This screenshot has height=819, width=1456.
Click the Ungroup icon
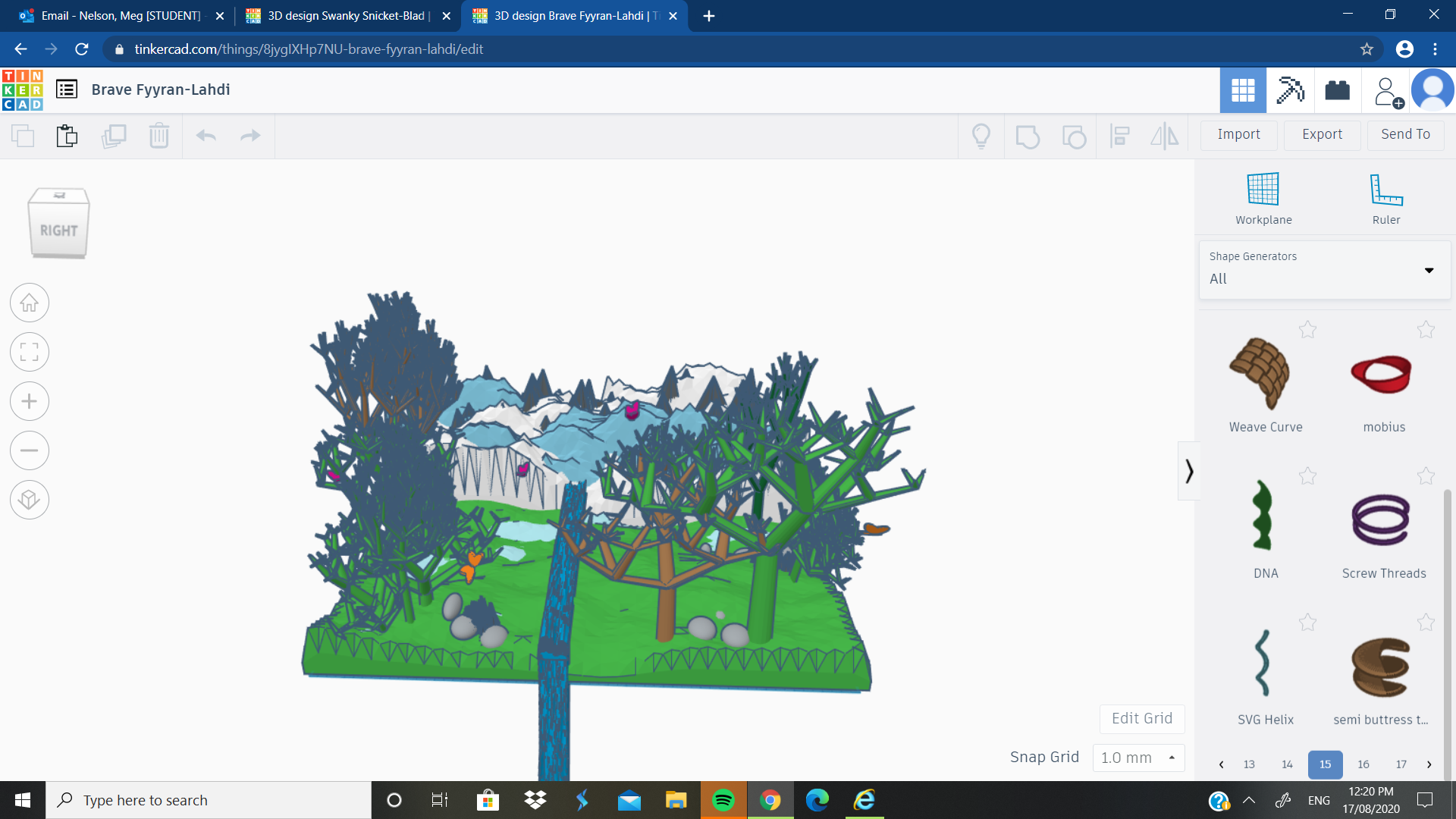pyautogui.click(x=1073, y=136)
